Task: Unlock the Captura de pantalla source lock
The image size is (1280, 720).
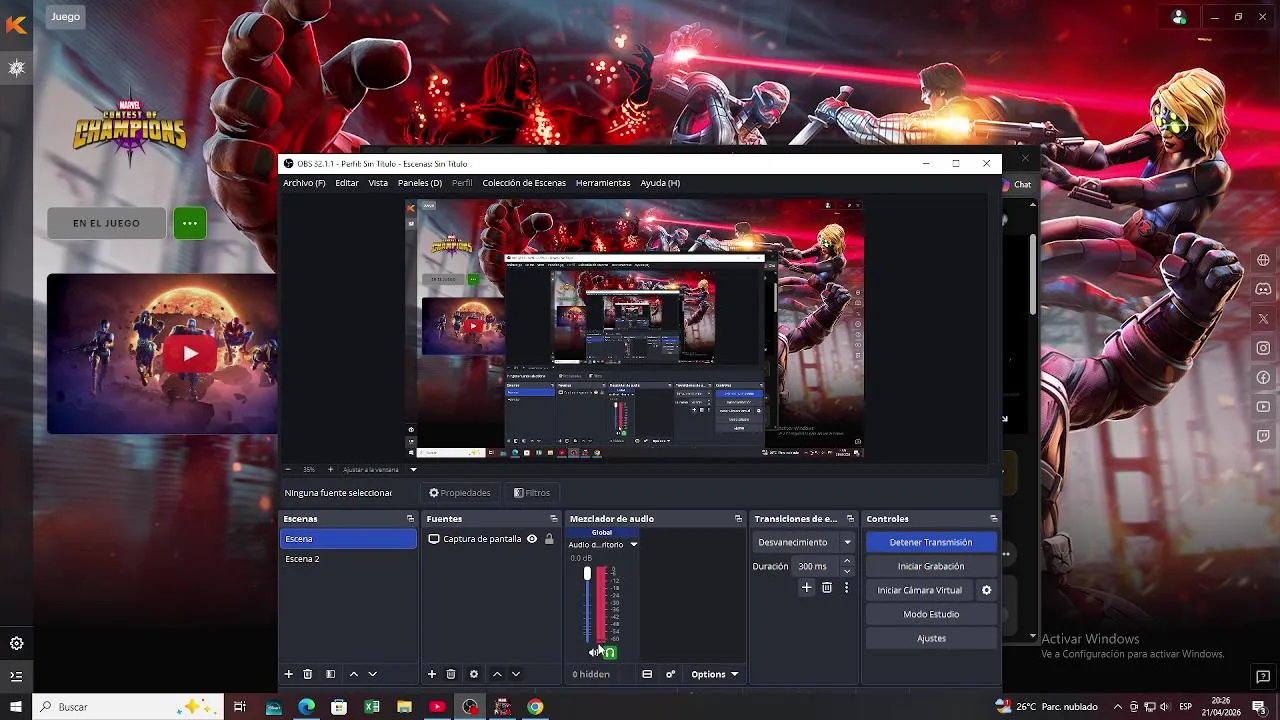Action: (x=549, y=539)
